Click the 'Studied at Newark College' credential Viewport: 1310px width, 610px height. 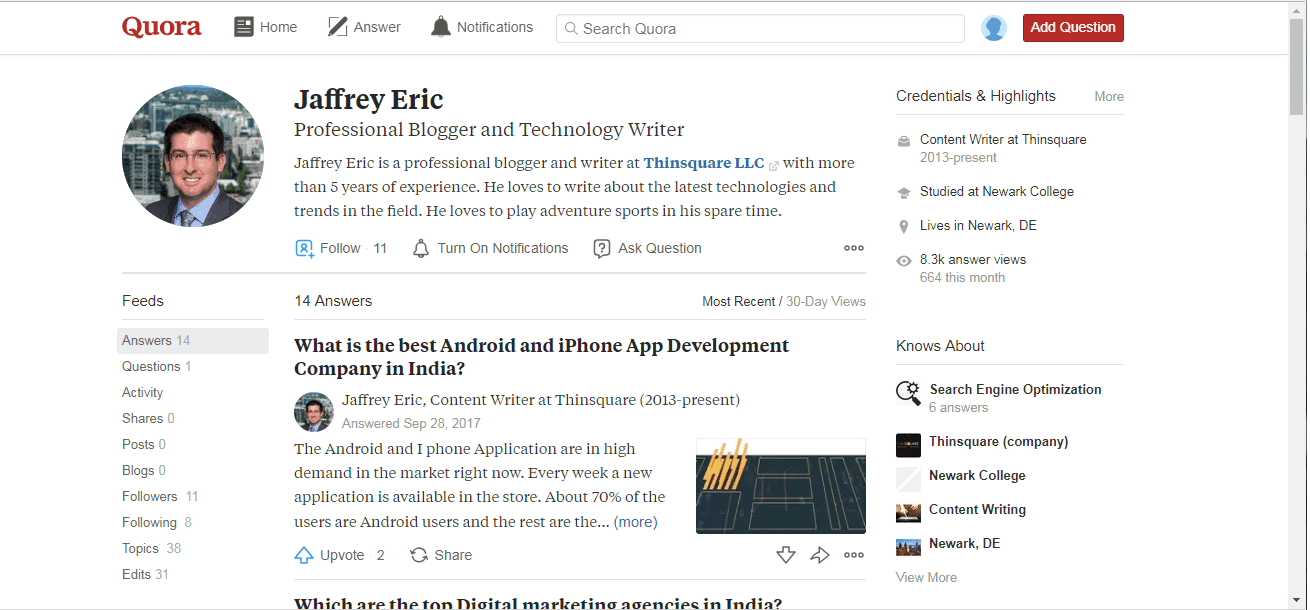[997, 192]
